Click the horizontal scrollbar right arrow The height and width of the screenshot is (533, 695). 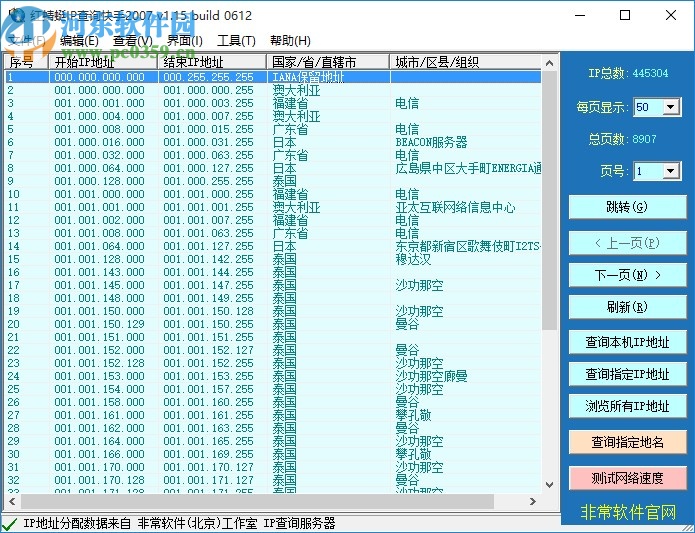point(533,502)
